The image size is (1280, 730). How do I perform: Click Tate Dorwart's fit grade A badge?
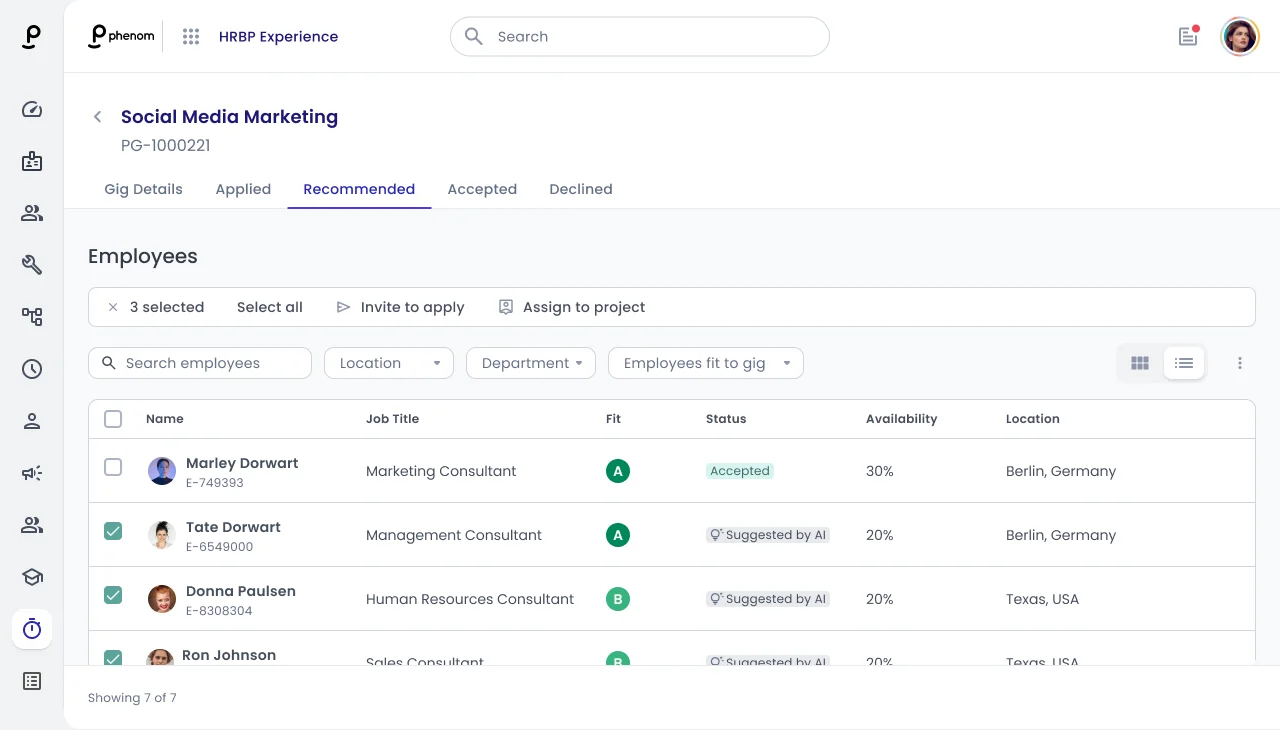618,535
